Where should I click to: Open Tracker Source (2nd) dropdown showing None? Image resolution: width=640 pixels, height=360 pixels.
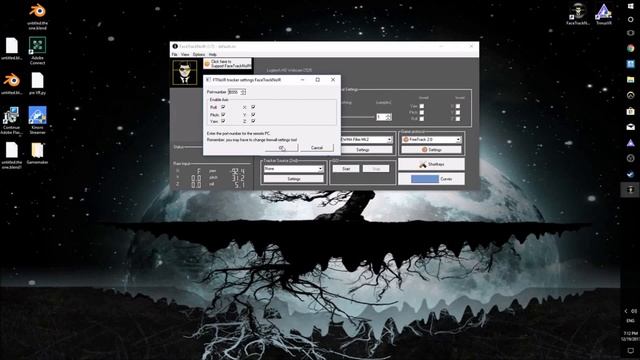tap(293, 169)
